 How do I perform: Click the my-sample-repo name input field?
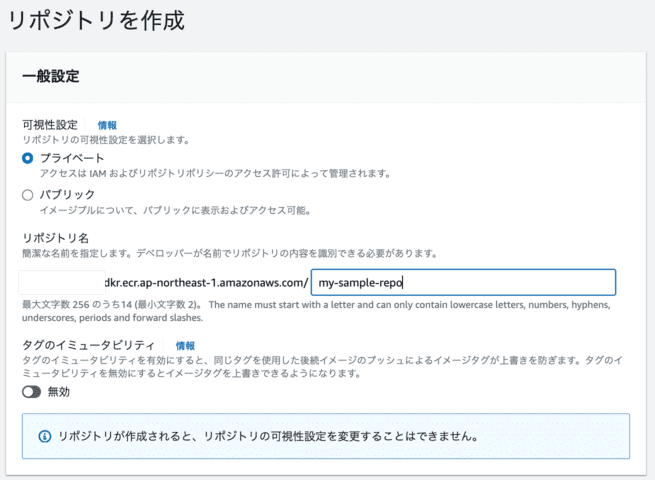coord(463,283)
